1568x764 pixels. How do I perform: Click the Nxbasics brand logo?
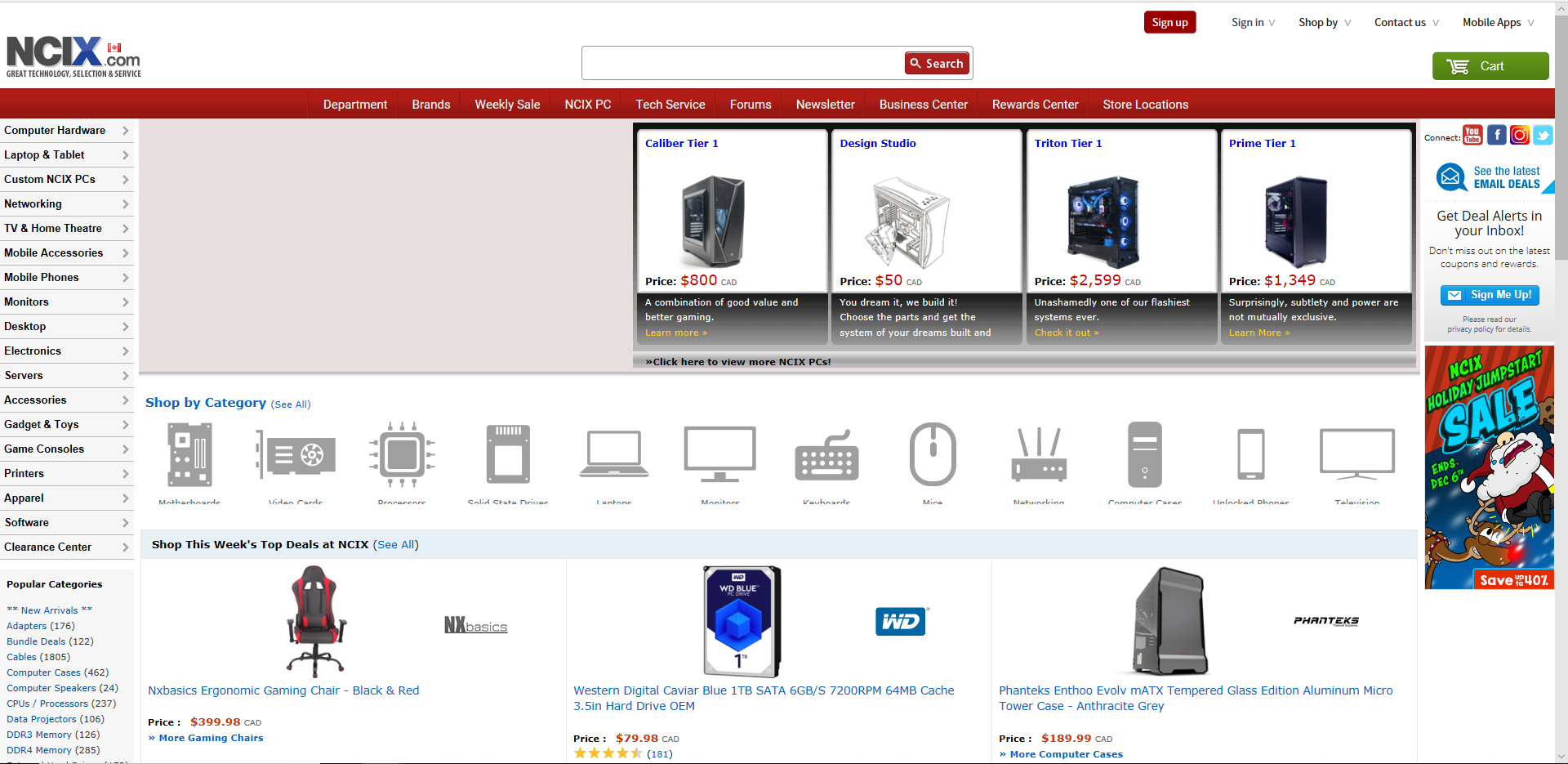[475, 626]
